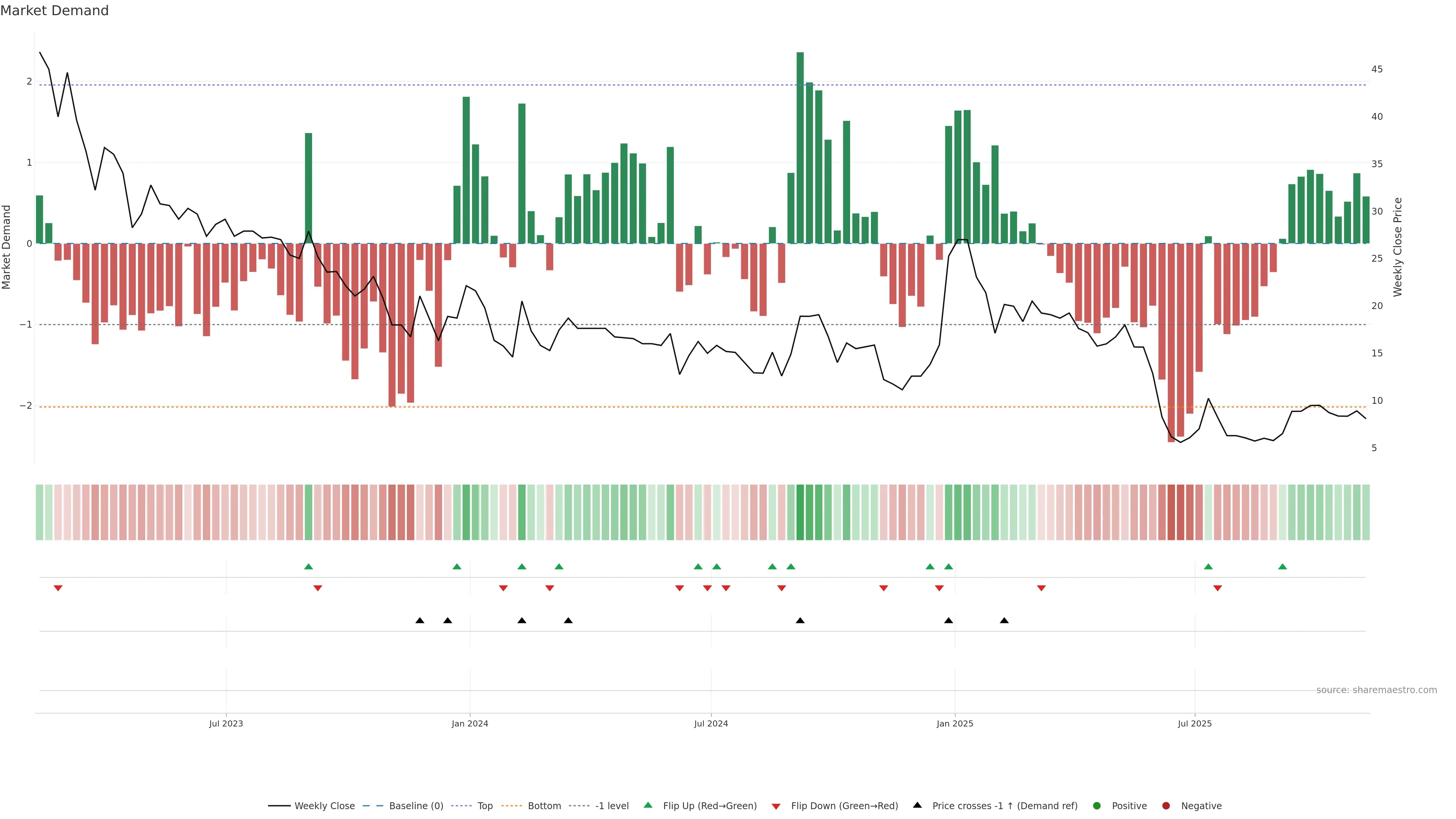Image resolution: width=1456 pixels, height=819 pixels.
Task: Click the first green Flip Up triangle marker
Action: (x=308, y=566)
